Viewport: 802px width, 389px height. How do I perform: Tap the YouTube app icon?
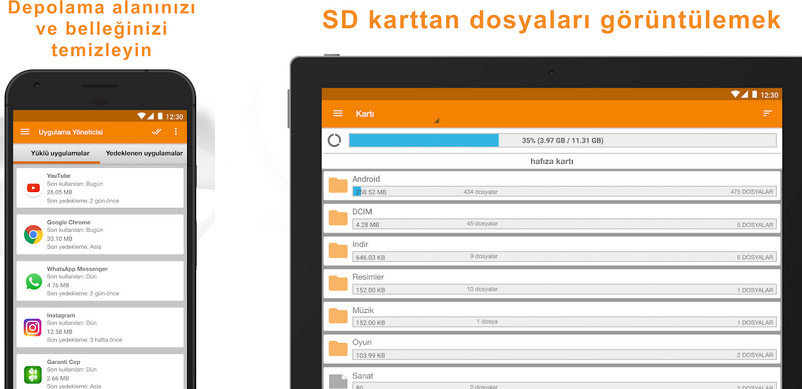click(33, 188)
